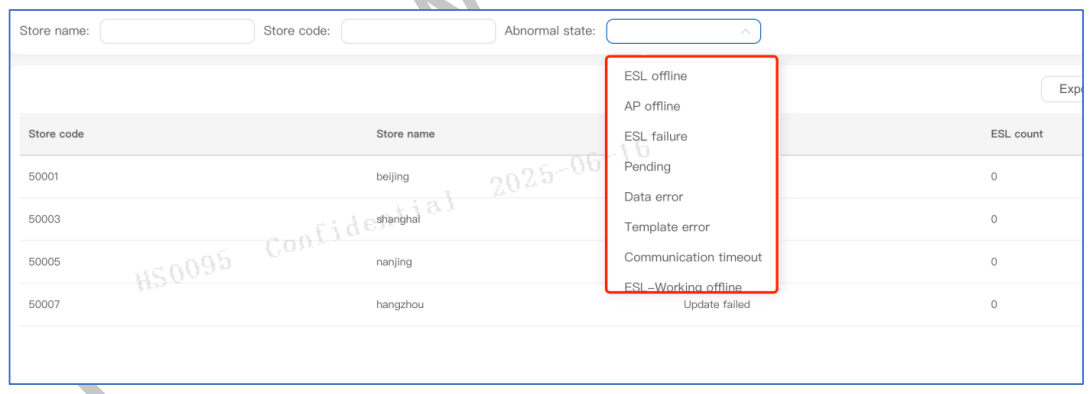Click the ESL count column header
Viewport: 1089px width, 394px height.
tap(1017, 134)
